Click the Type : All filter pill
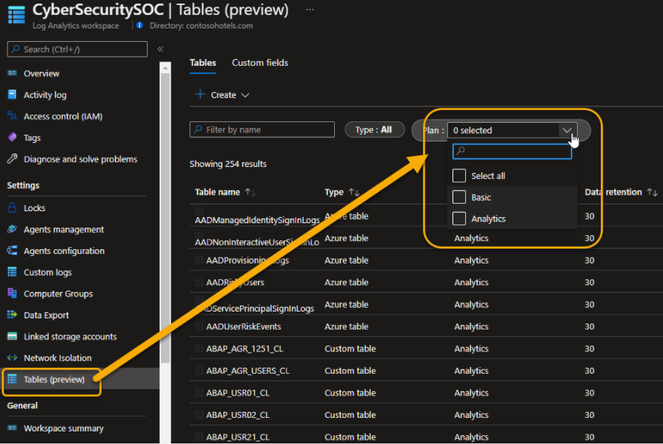 point(374,130)
